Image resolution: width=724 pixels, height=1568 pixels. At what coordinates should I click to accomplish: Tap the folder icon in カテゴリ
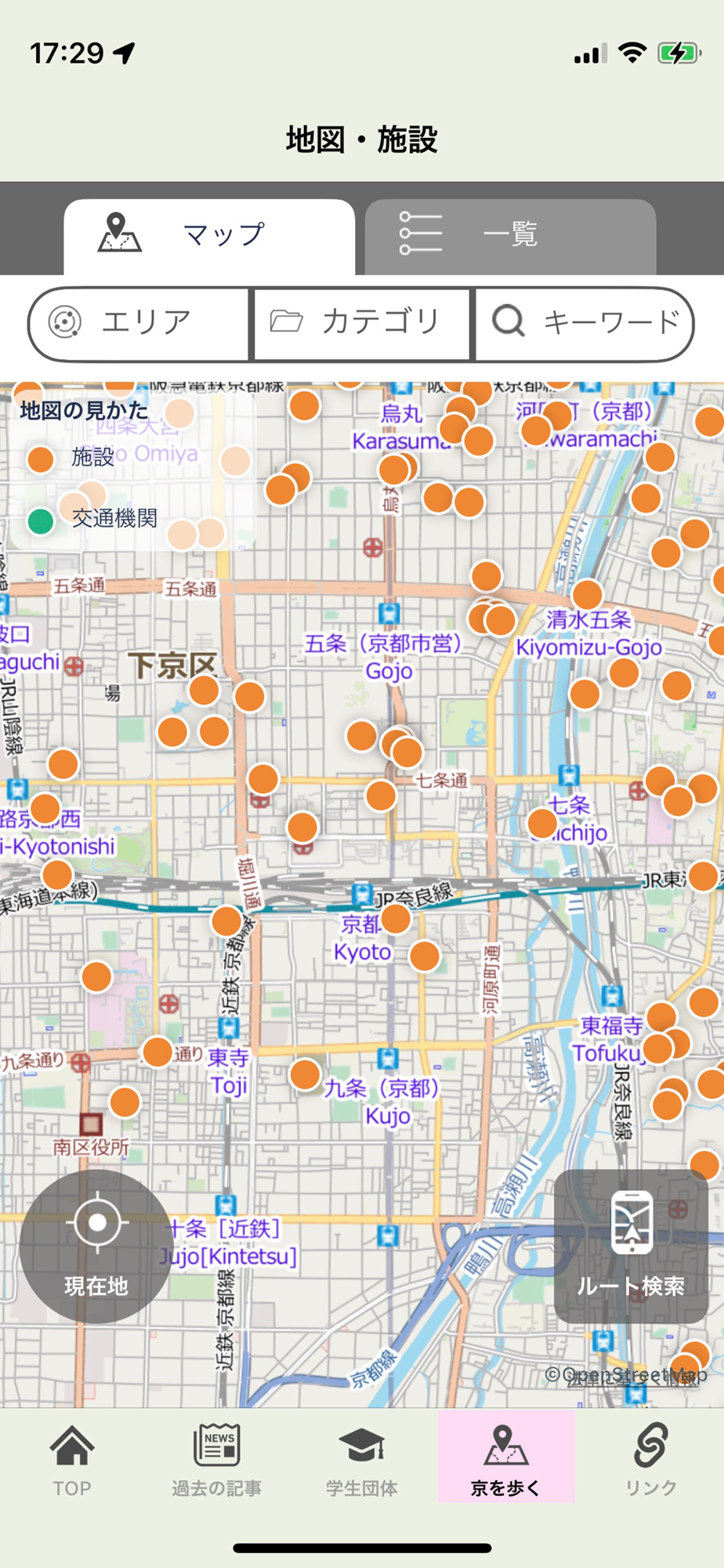[x=287, y=321]
